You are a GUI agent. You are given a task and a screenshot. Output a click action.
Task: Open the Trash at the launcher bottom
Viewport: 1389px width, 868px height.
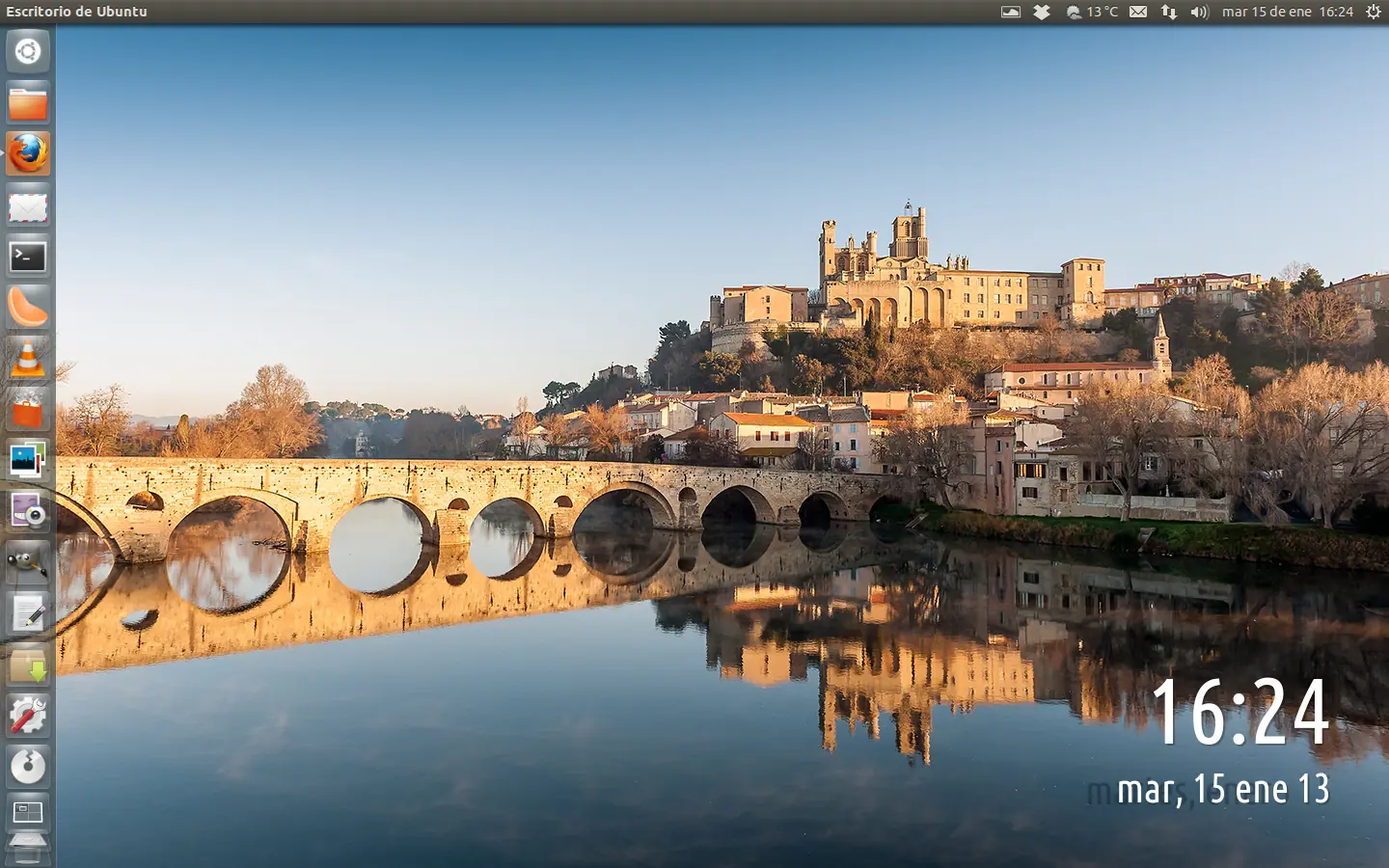28,849
